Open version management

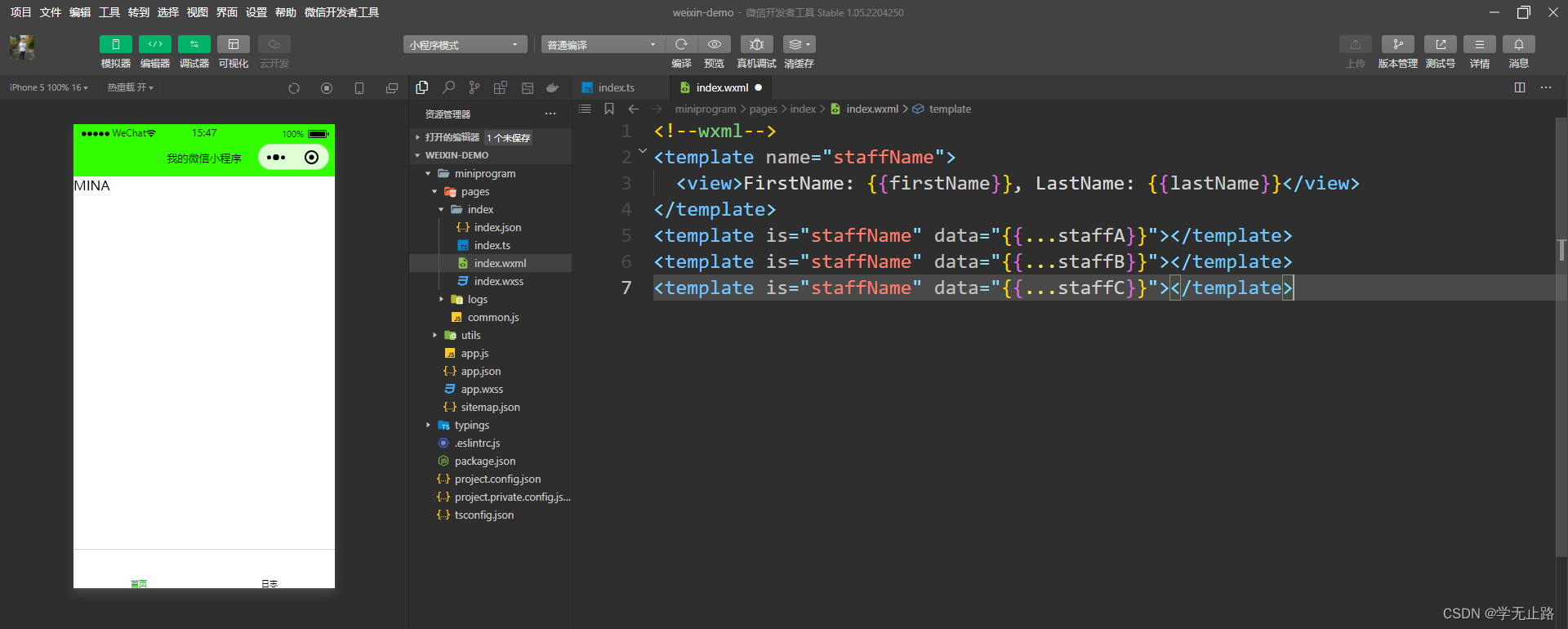point(1398,44)
